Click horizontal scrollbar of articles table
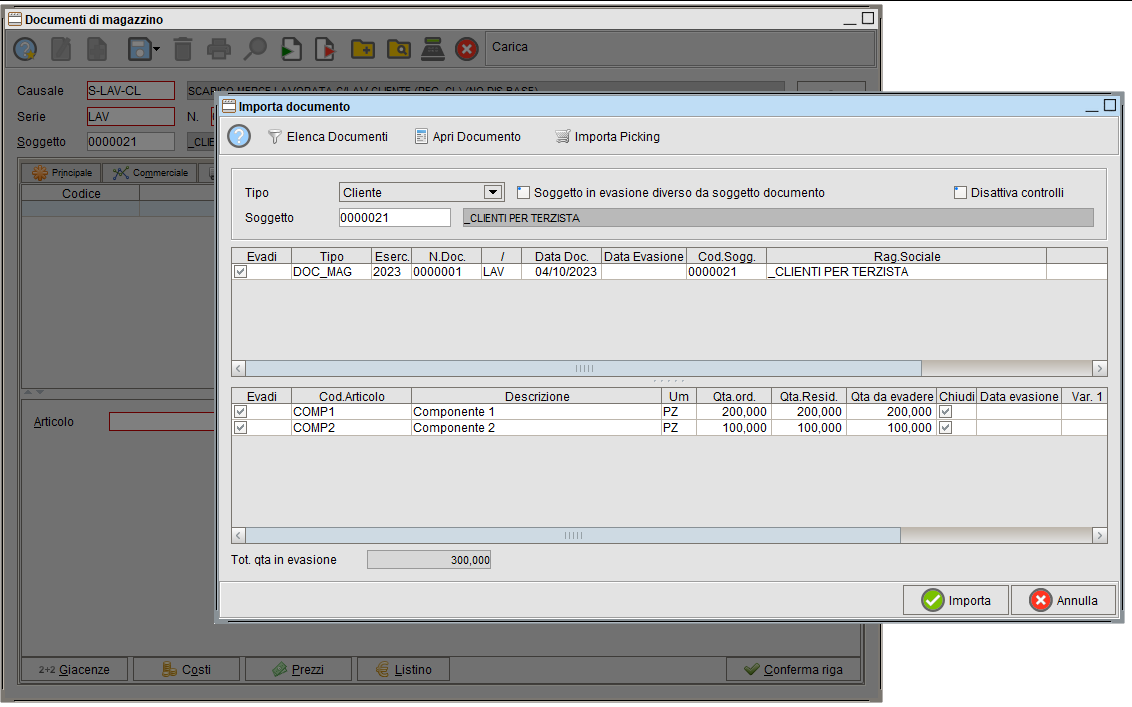Viewport: 1132px width, 707px height. click(x=572, y=536)
